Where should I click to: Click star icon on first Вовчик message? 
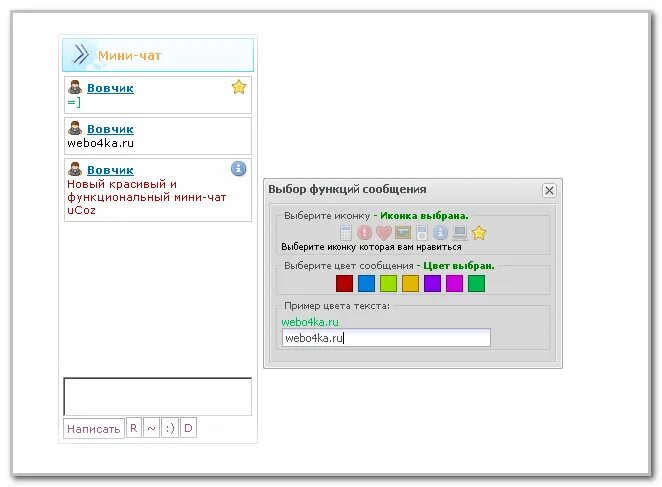click(239, 87)
